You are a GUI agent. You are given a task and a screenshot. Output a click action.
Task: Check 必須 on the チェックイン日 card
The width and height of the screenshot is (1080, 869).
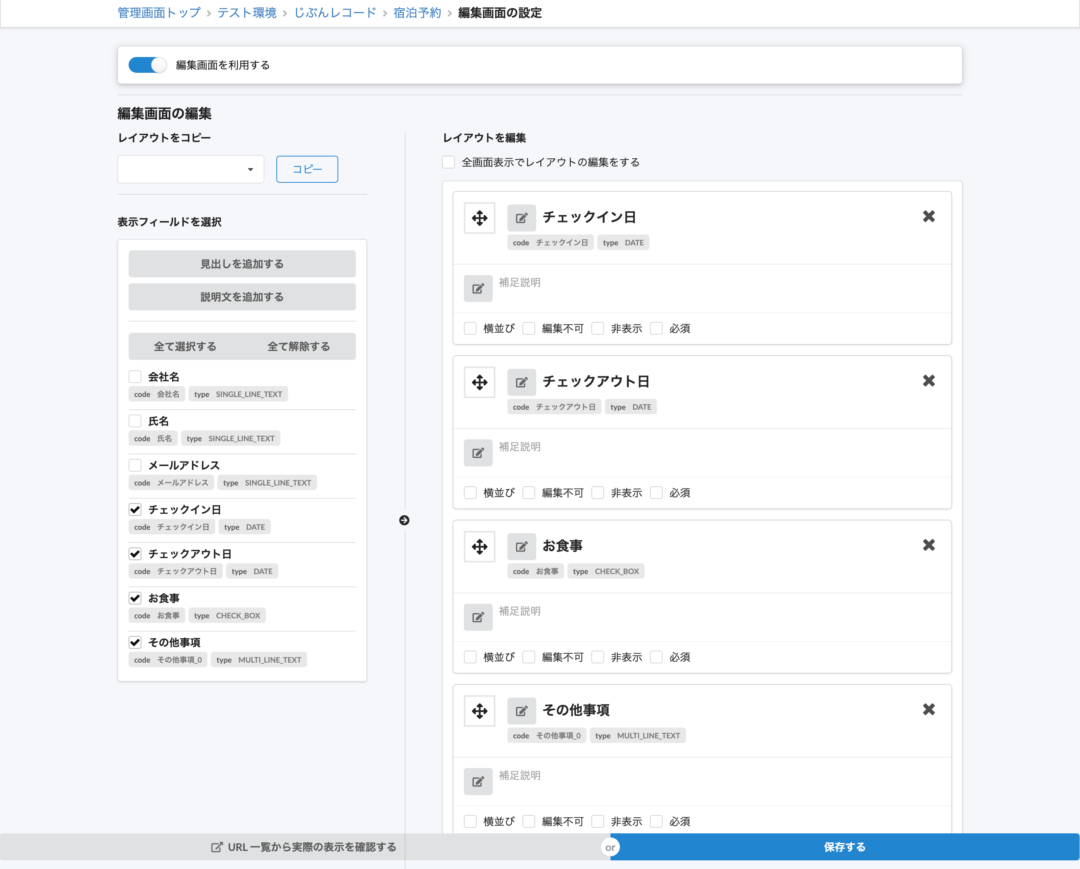[655, 328]
